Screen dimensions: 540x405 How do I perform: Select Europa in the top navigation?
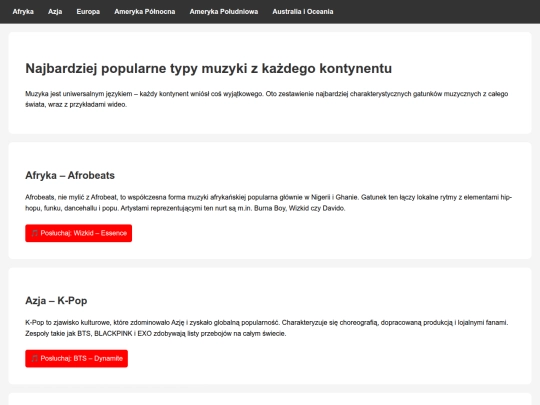pyautogui.click(x=88, y=12)
